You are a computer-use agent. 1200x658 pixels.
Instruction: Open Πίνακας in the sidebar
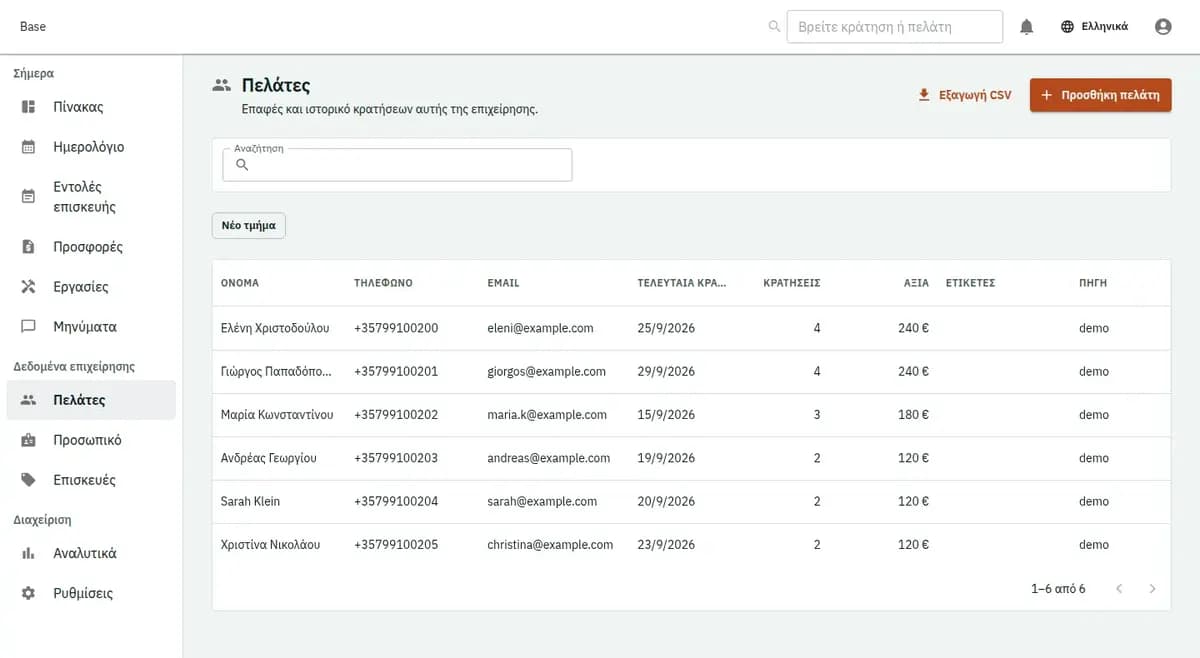91,107
